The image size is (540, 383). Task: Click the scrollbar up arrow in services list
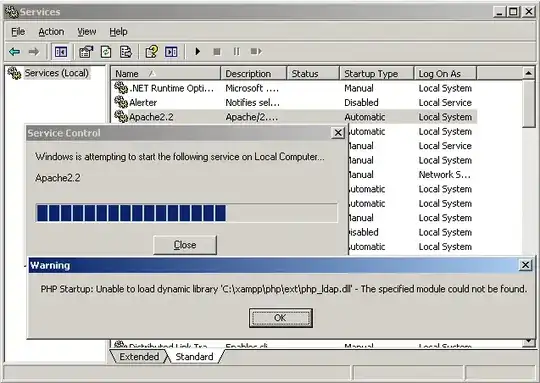pos(528,73)
